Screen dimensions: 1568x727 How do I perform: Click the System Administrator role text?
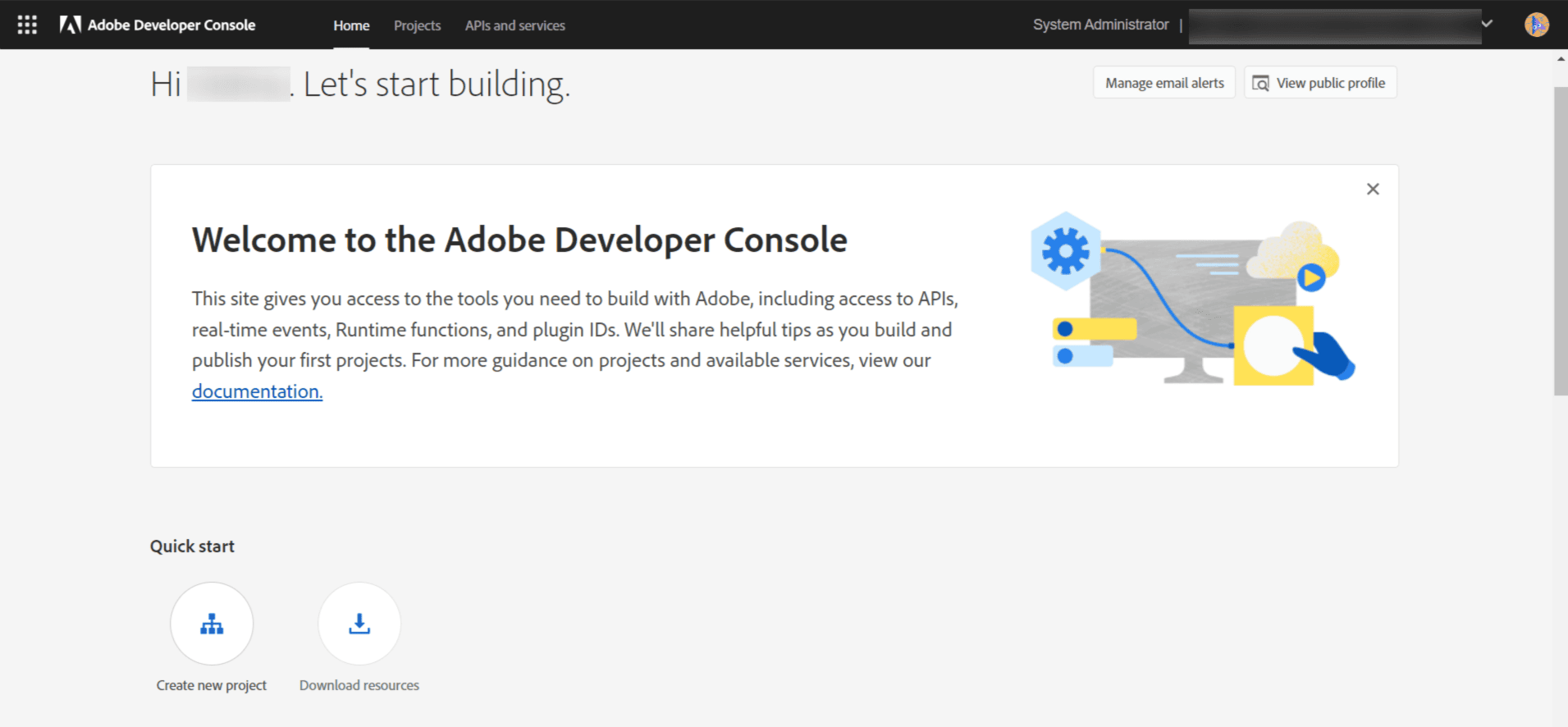pos(1101,25)
